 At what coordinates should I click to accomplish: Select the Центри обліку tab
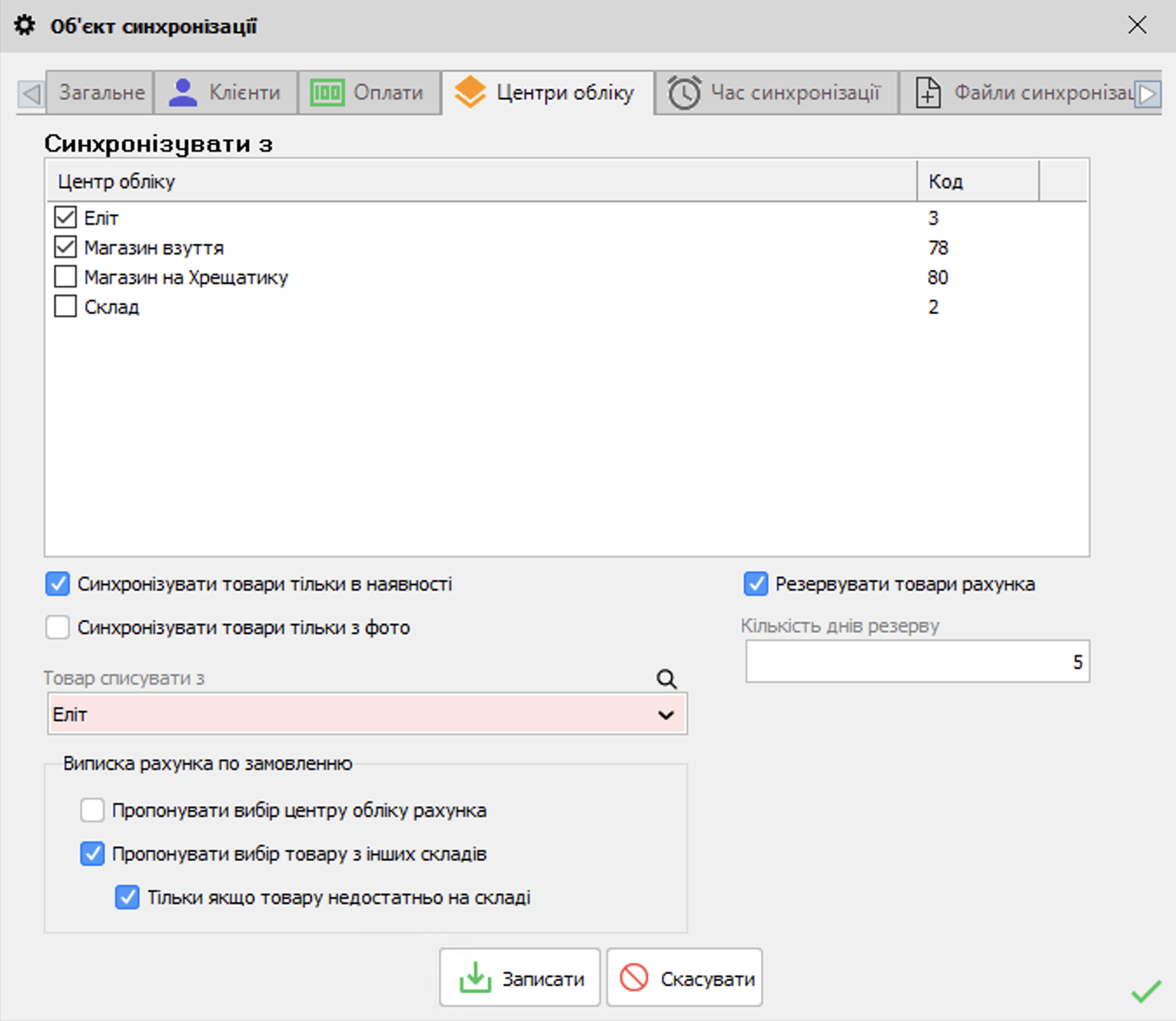(547, 92)
